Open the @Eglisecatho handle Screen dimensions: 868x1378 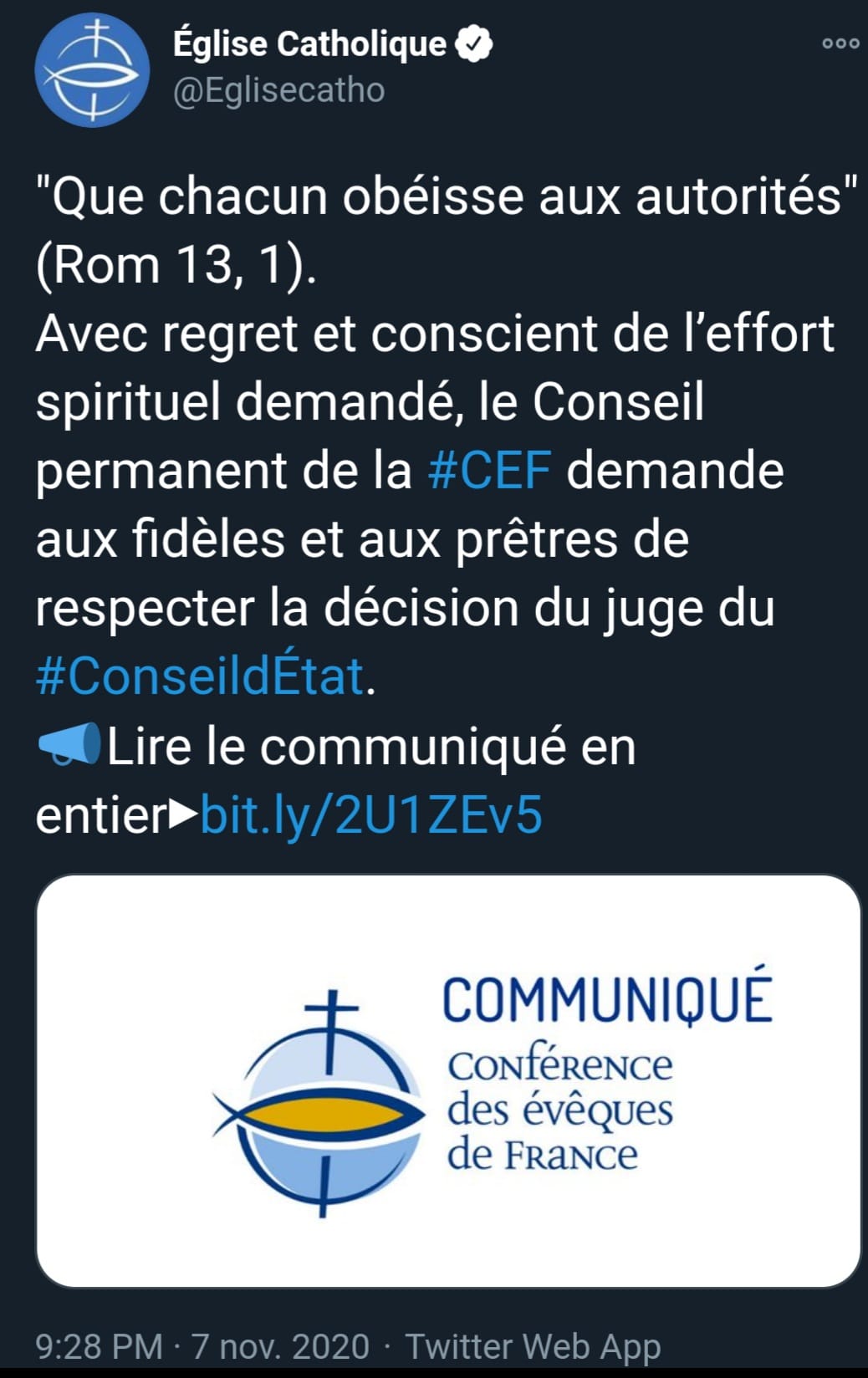point(278,90)
